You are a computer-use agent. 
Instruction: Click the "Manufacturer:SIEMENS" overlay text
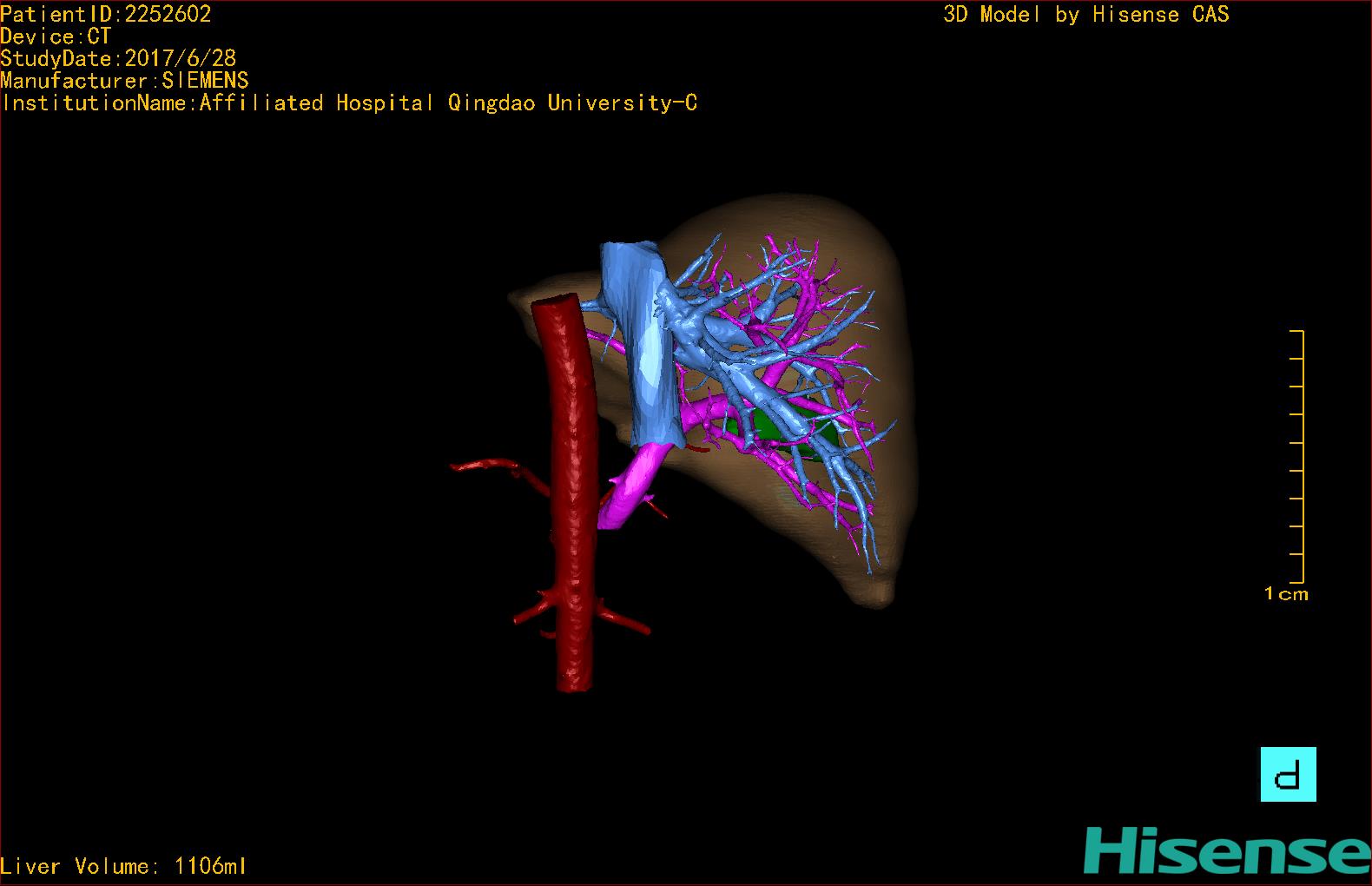[x=125, y=81]
